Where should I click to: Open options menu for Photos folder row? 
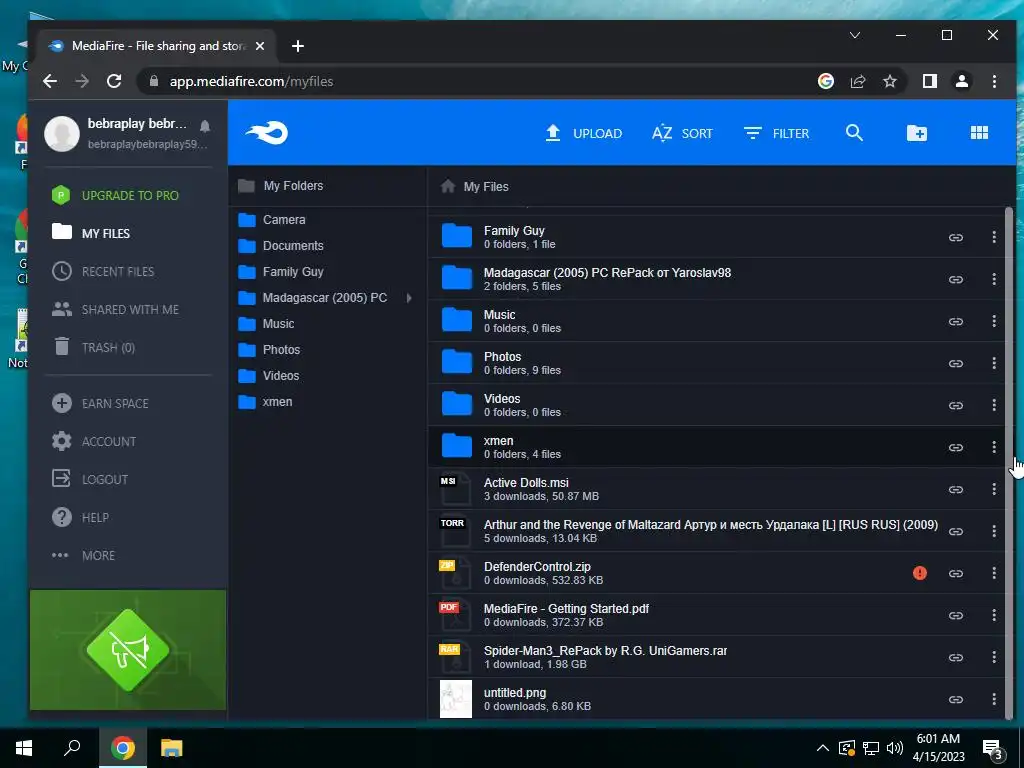(x=994, y=363)
